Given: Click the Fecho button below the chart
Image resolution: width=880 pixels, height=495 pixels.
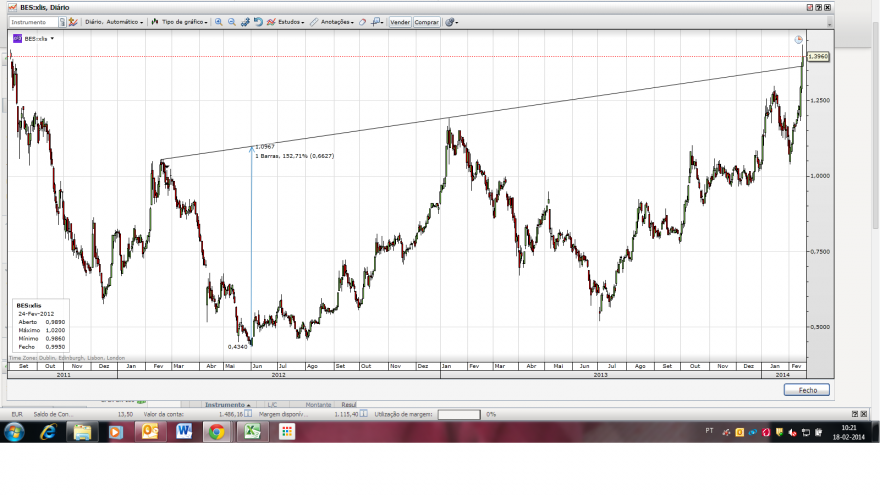Looking at the screenshot, I should (x=806, y=390).
